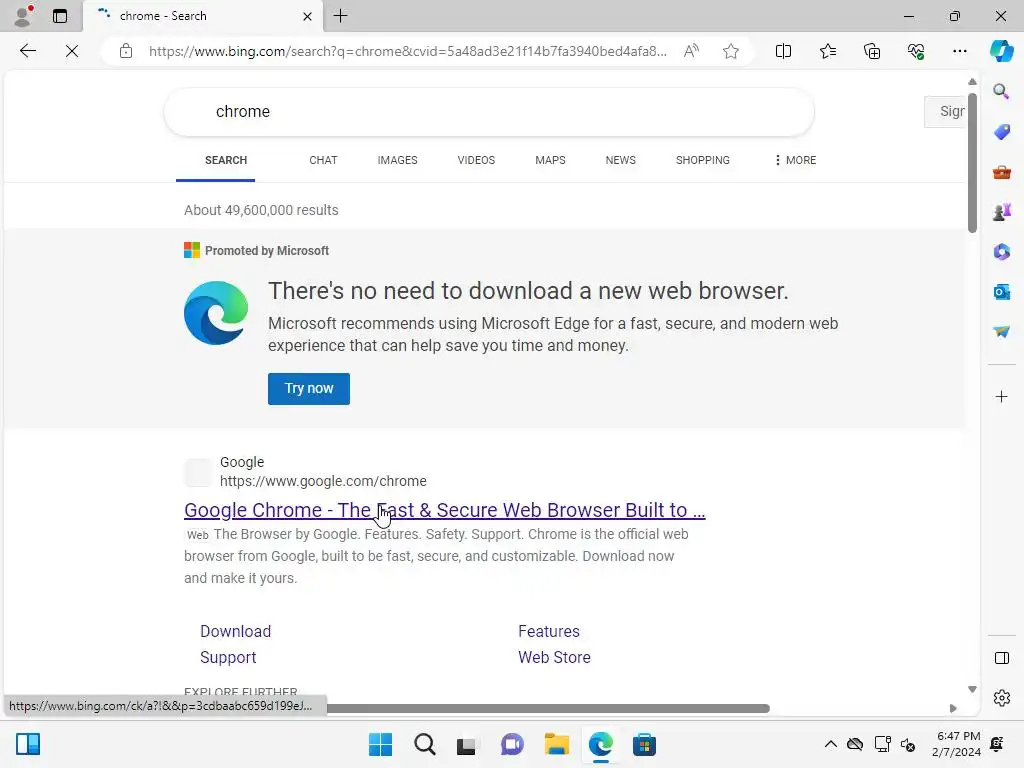Screen dimensions: 1024x768
Task: Add this page to favorites star
Action: click(x=731, y=51)
